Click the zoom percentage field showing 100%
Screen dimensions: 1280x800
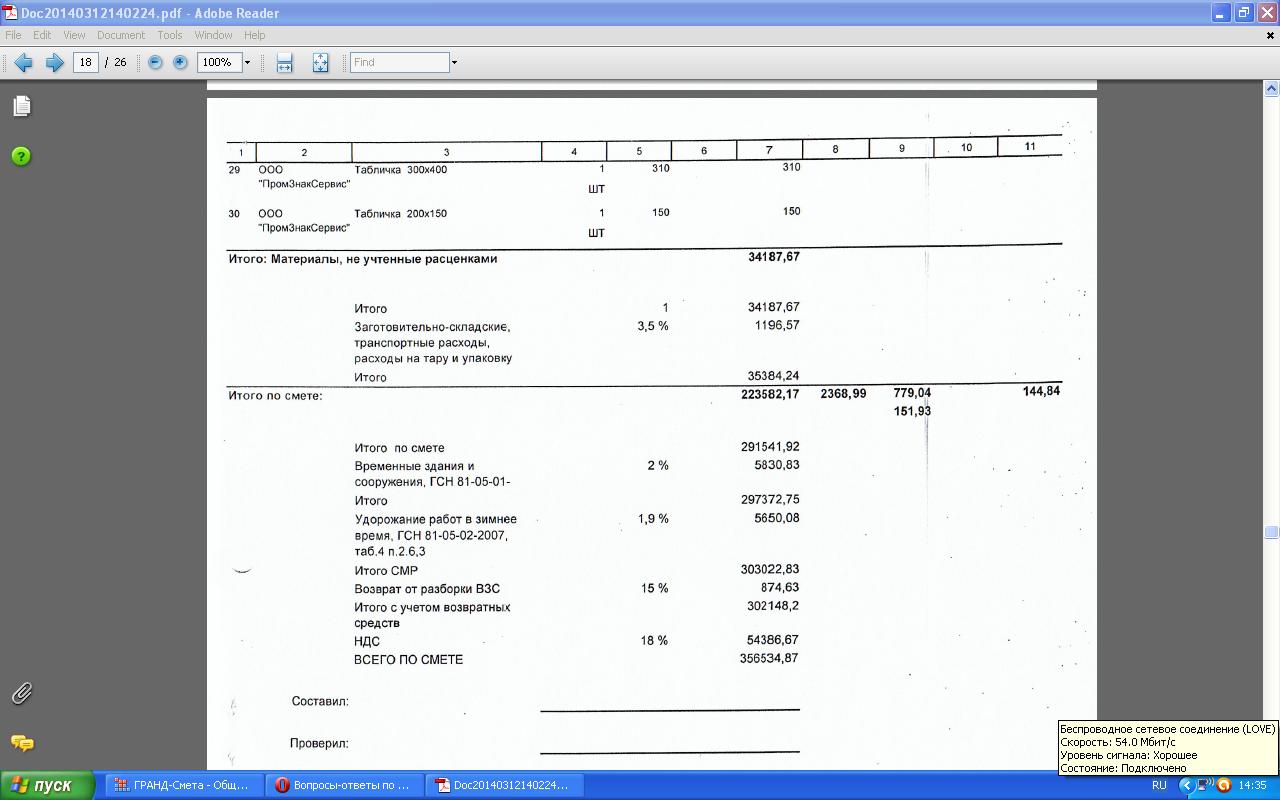[220, 62]
